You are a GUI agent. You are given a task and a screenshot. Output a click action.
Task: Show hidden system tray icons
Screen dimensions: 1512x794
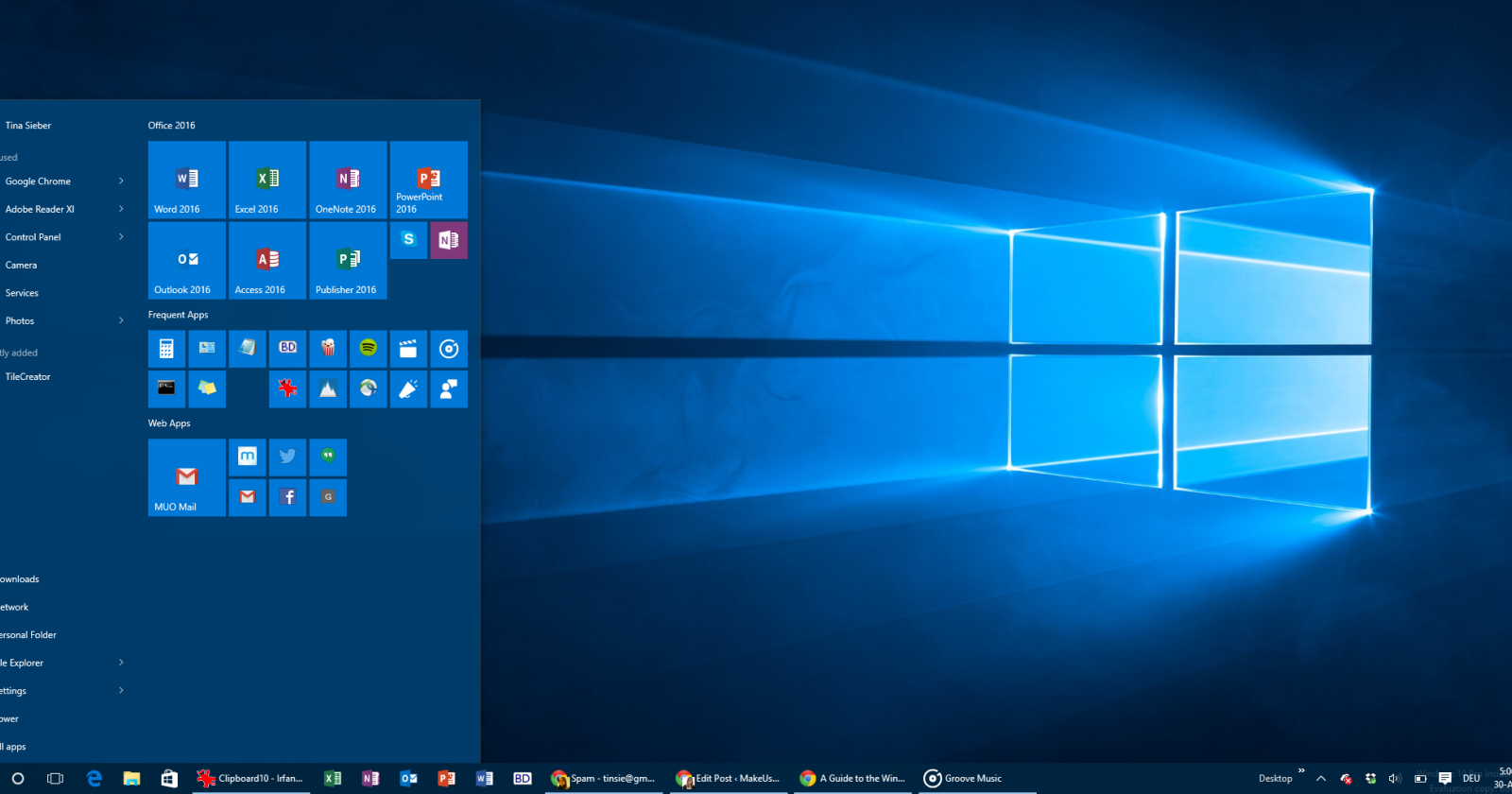1321,778
